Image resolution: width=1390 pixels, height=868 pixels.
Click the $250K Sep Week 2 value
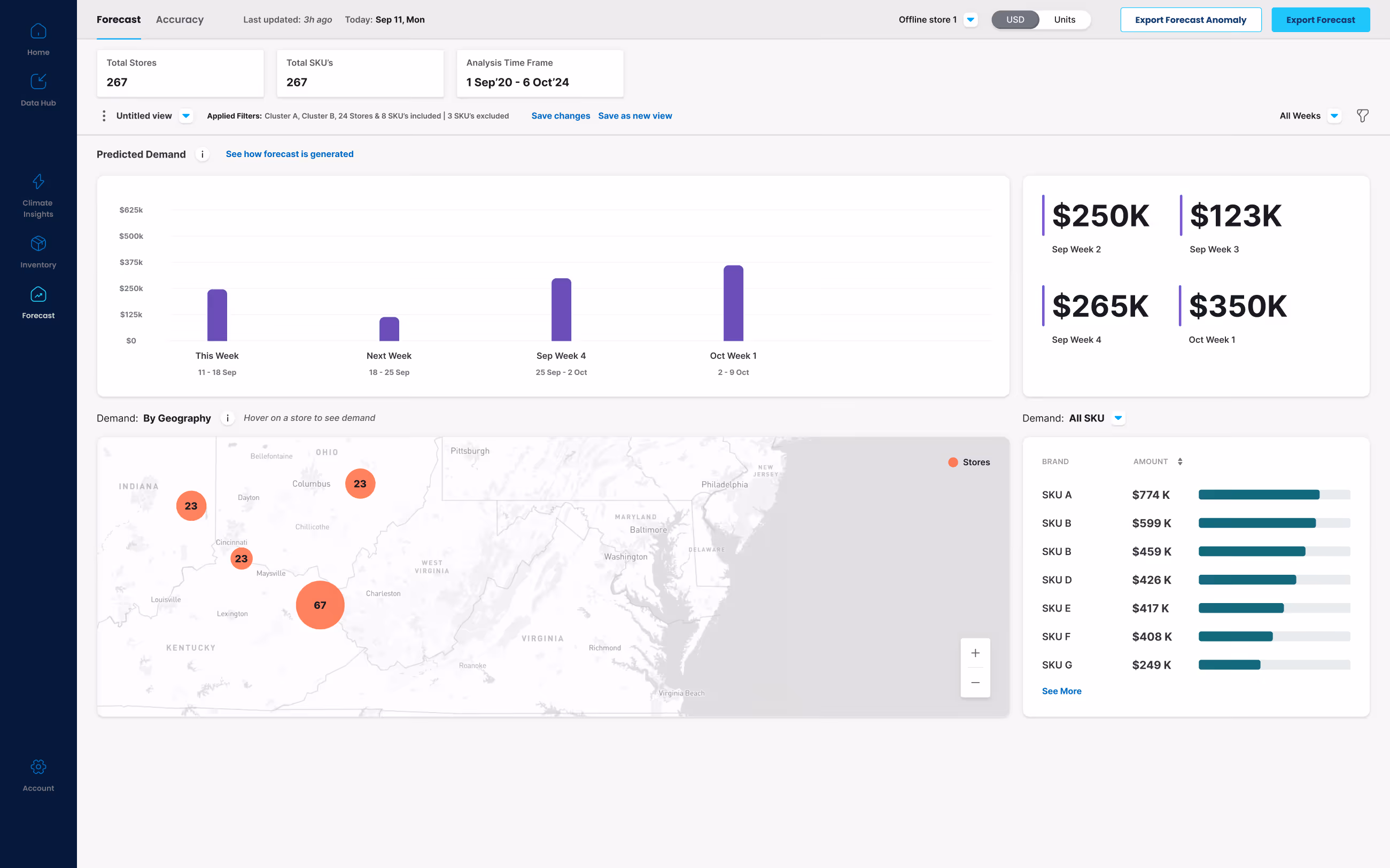(1100, 216)
